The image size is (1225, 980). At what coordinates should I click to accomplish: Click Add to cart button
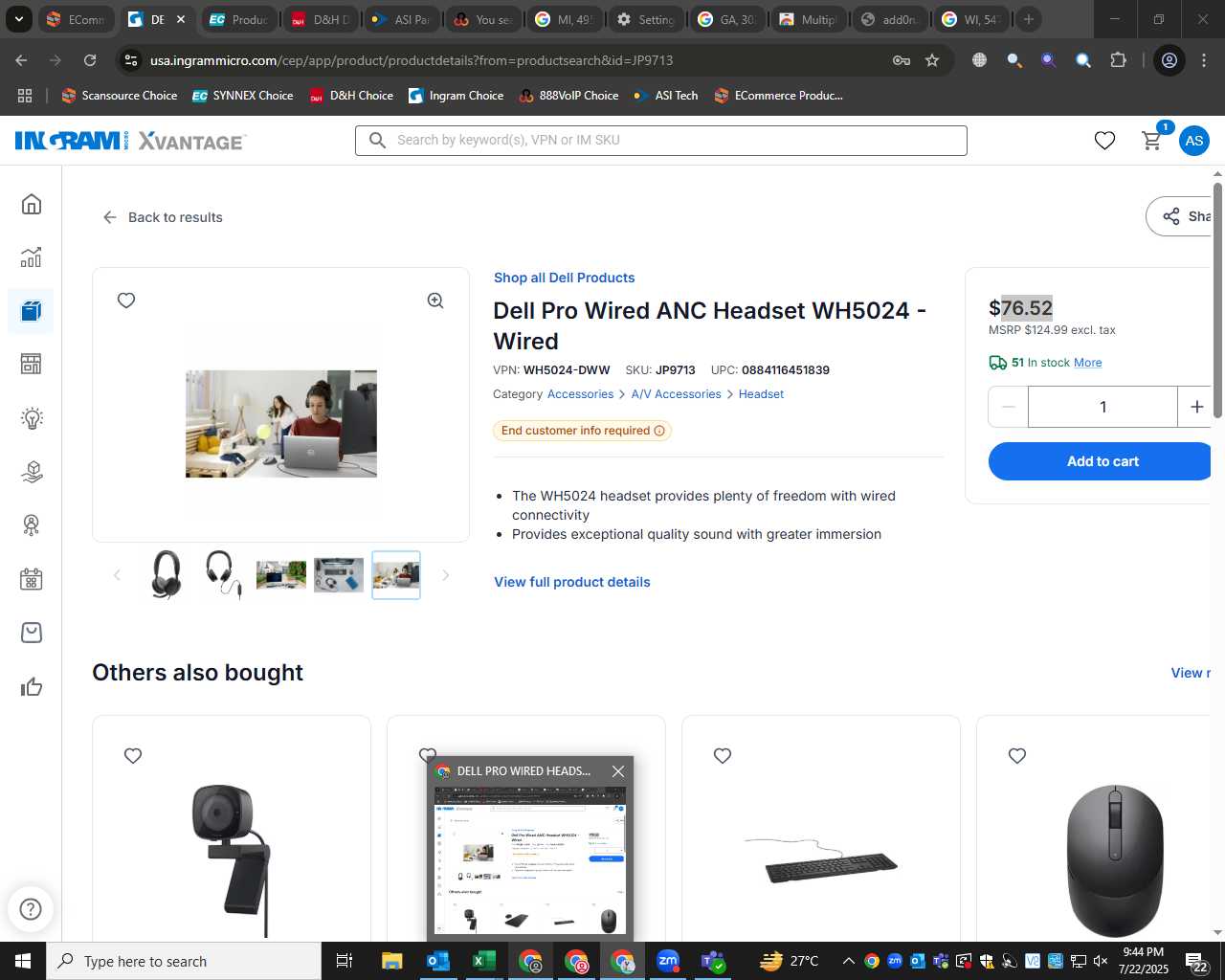(1101, 461)
